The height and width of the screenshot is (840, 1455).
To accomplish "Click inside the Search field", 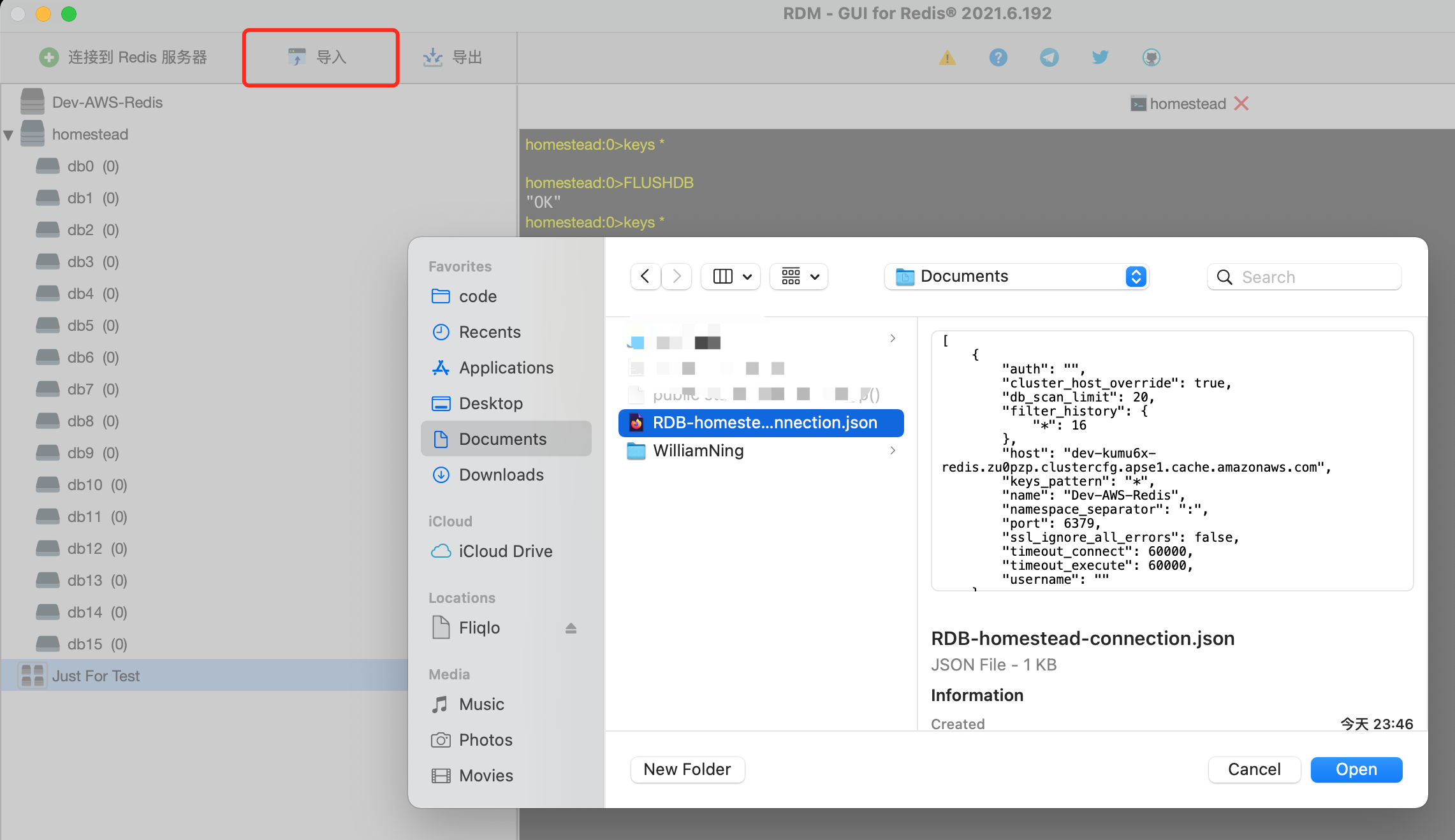I will pyautogui.click(x=1304, y=277).
